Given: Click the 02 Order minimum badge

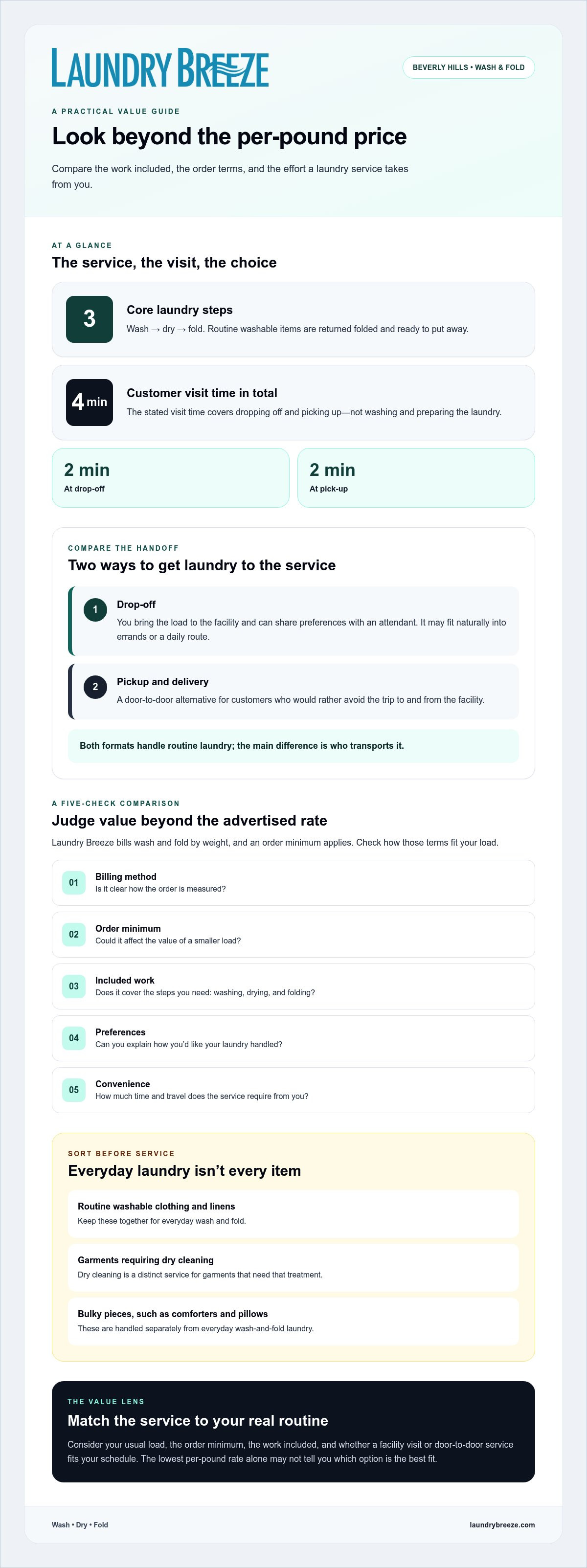Looking at the screenshot, I should point(74,934).
